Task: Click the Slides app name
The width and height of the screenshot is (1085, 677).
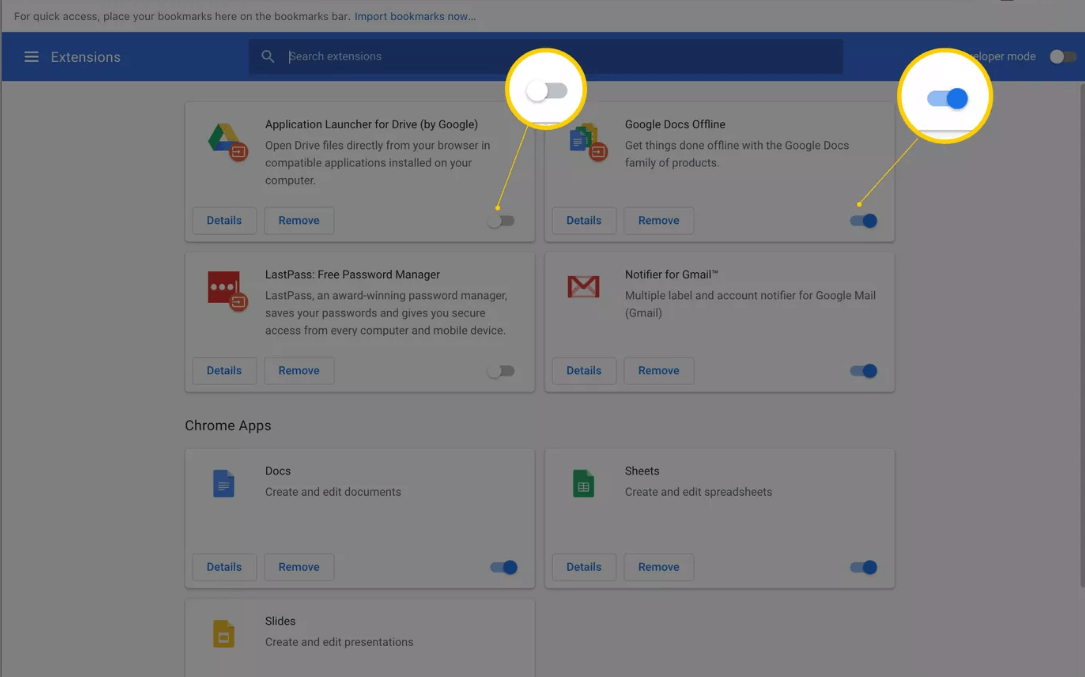Action: tap(280, 622)
